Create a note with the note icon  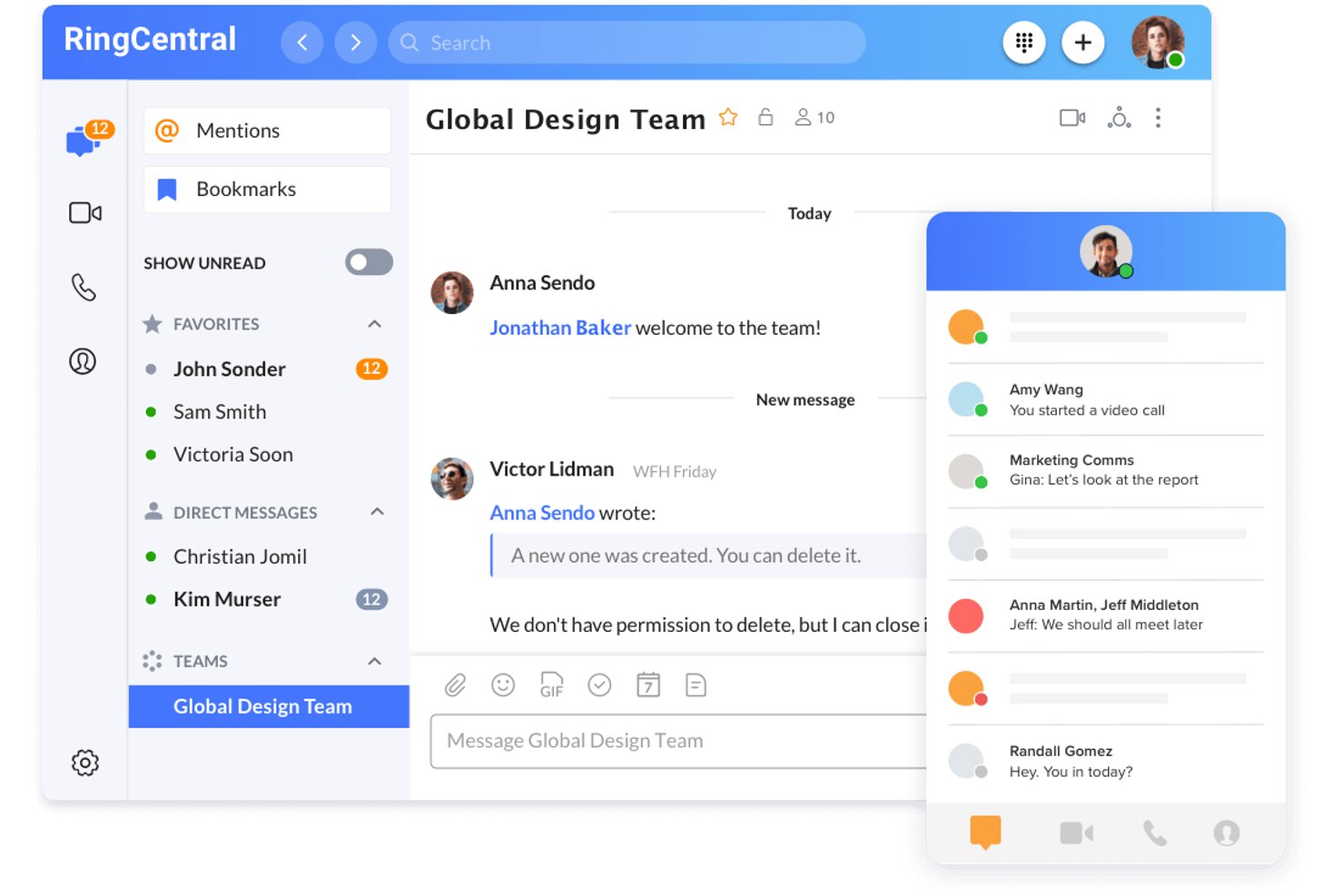tap(697, 685)
